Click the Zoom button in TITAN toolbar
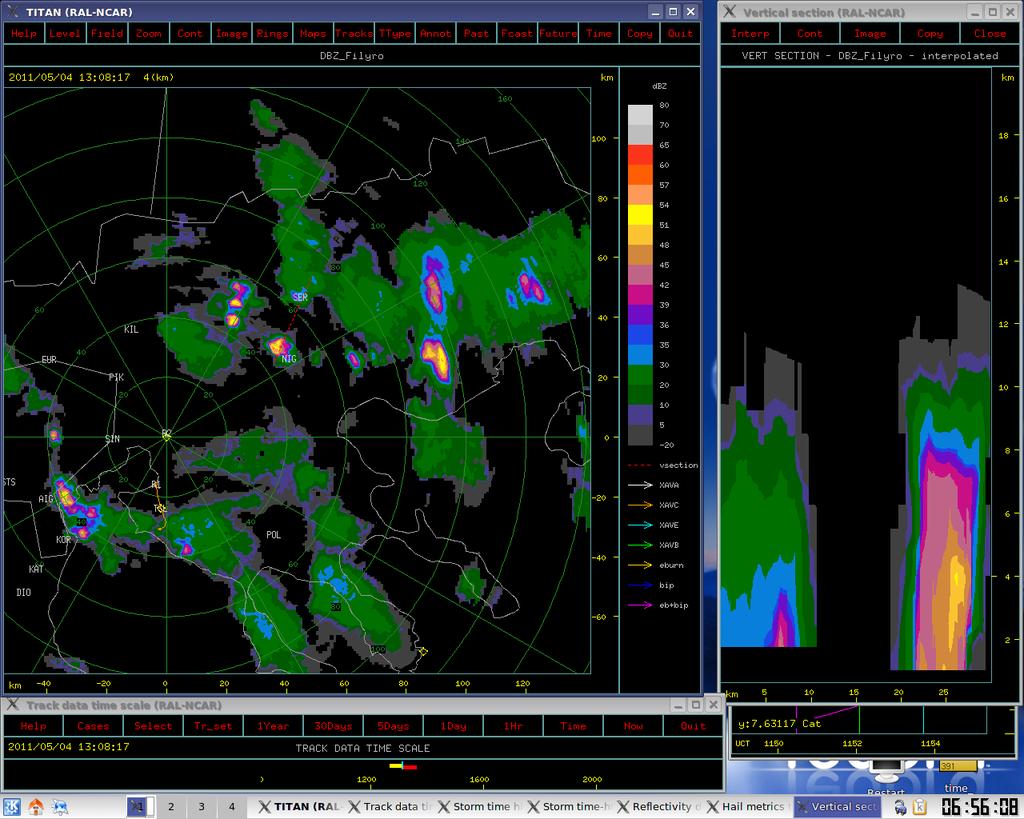This screenshot has width=1024, height=819. (x=148, y=33)
